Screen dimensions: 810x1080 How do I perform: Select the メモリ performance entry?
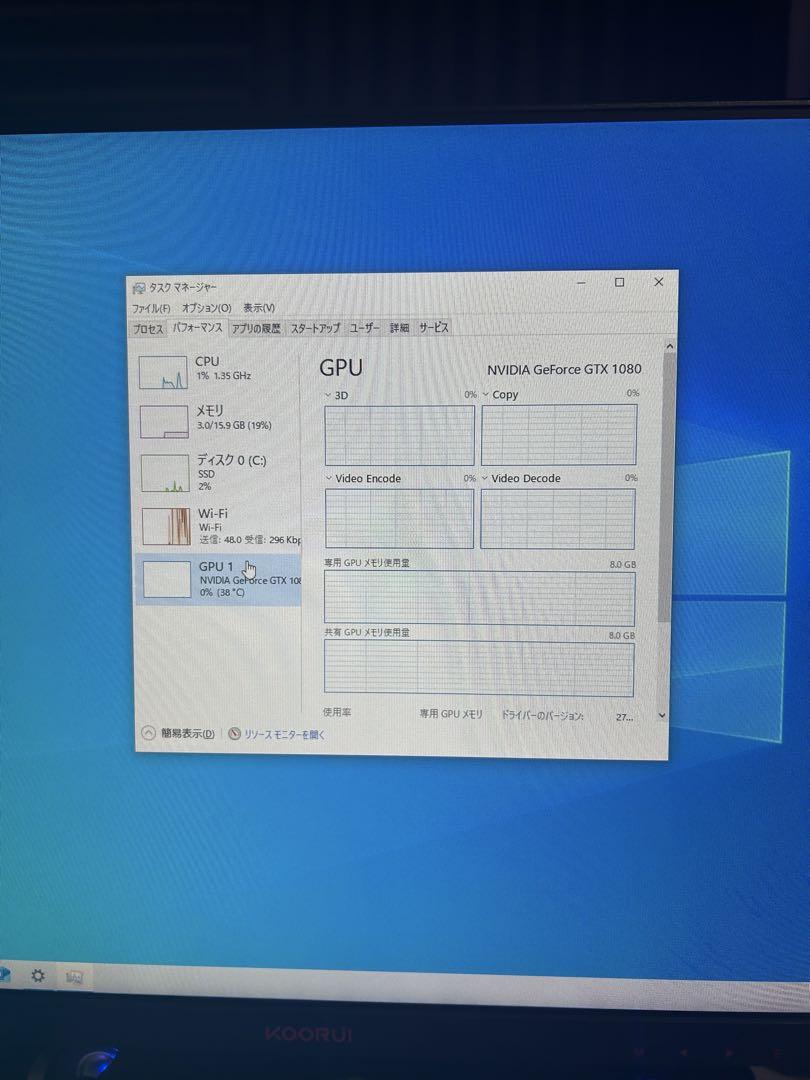[219, 421]
